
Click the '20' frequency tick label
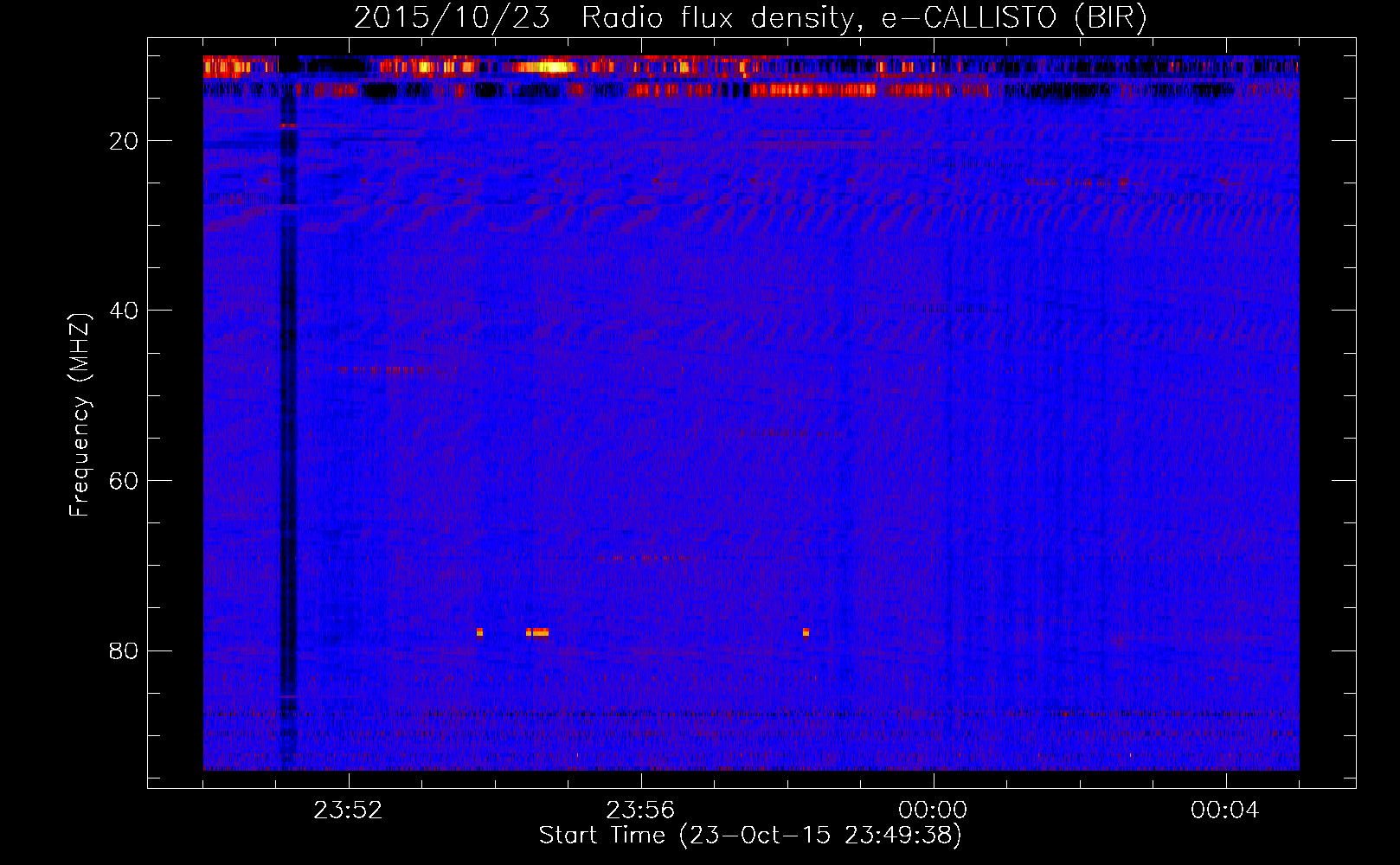click(x=124, y=142)
